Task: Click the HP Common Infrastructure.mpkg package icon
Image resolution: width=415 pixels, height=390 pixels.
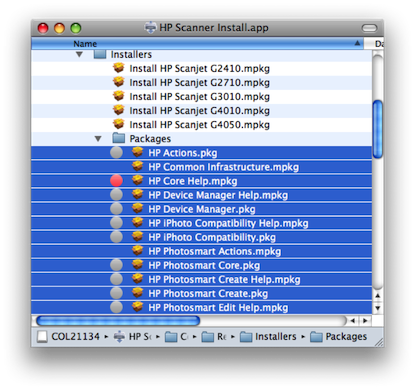Action: tap(137, 166)
